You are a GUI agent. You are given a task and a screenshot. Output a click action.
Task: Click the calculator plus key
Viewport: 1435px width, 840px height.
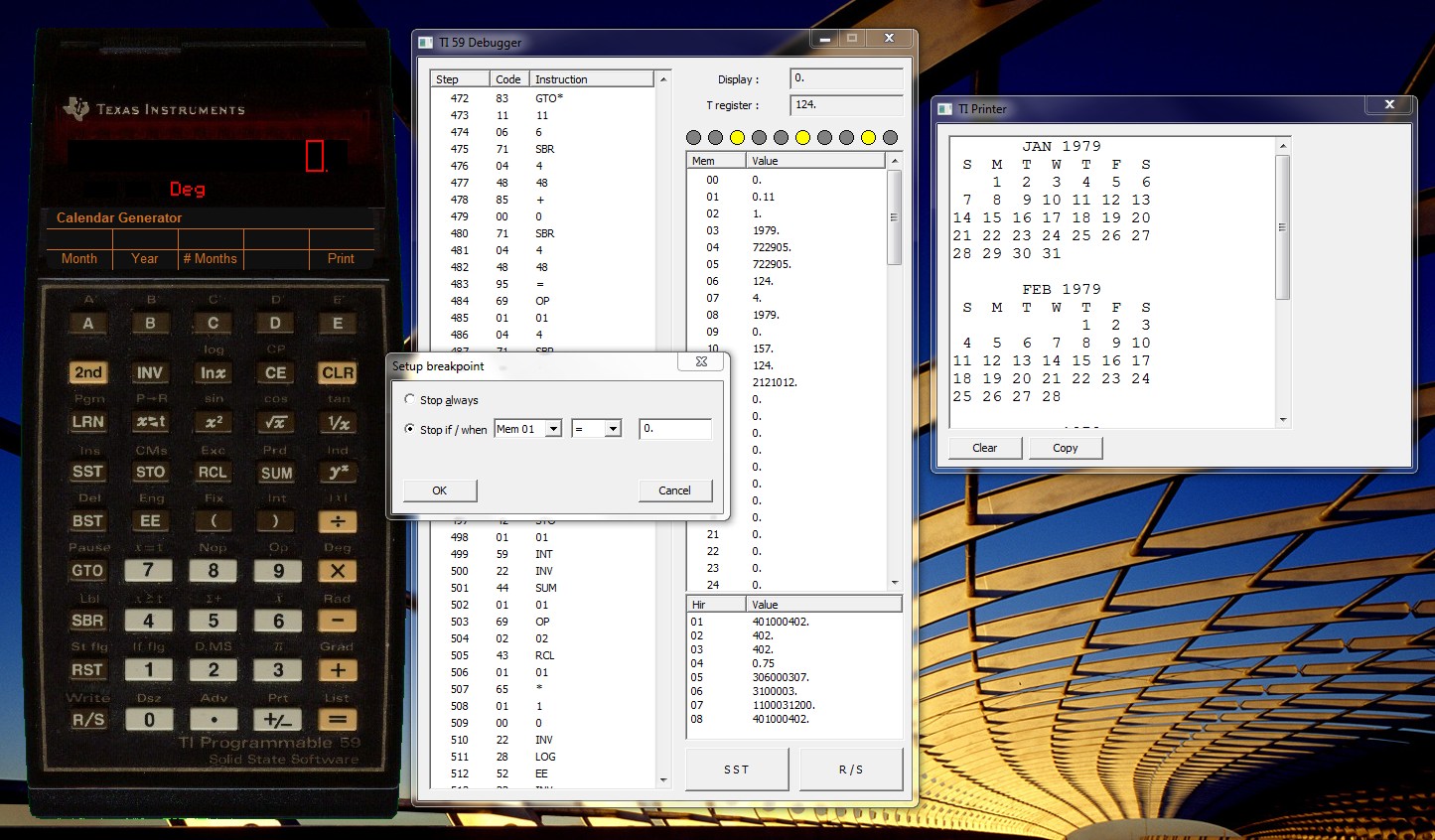point(338,669)
